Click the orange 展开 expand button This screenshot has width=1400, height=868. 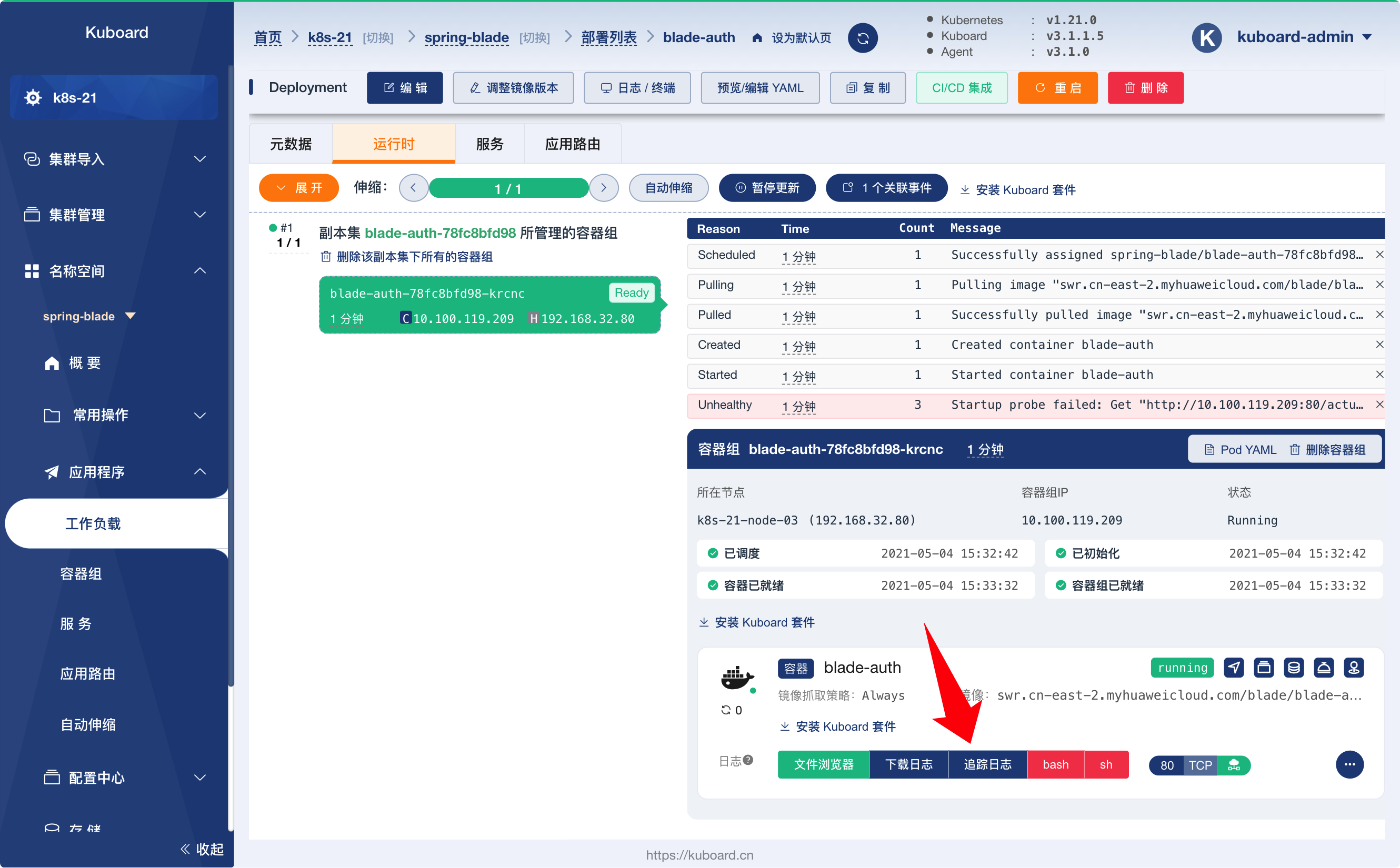298,188
